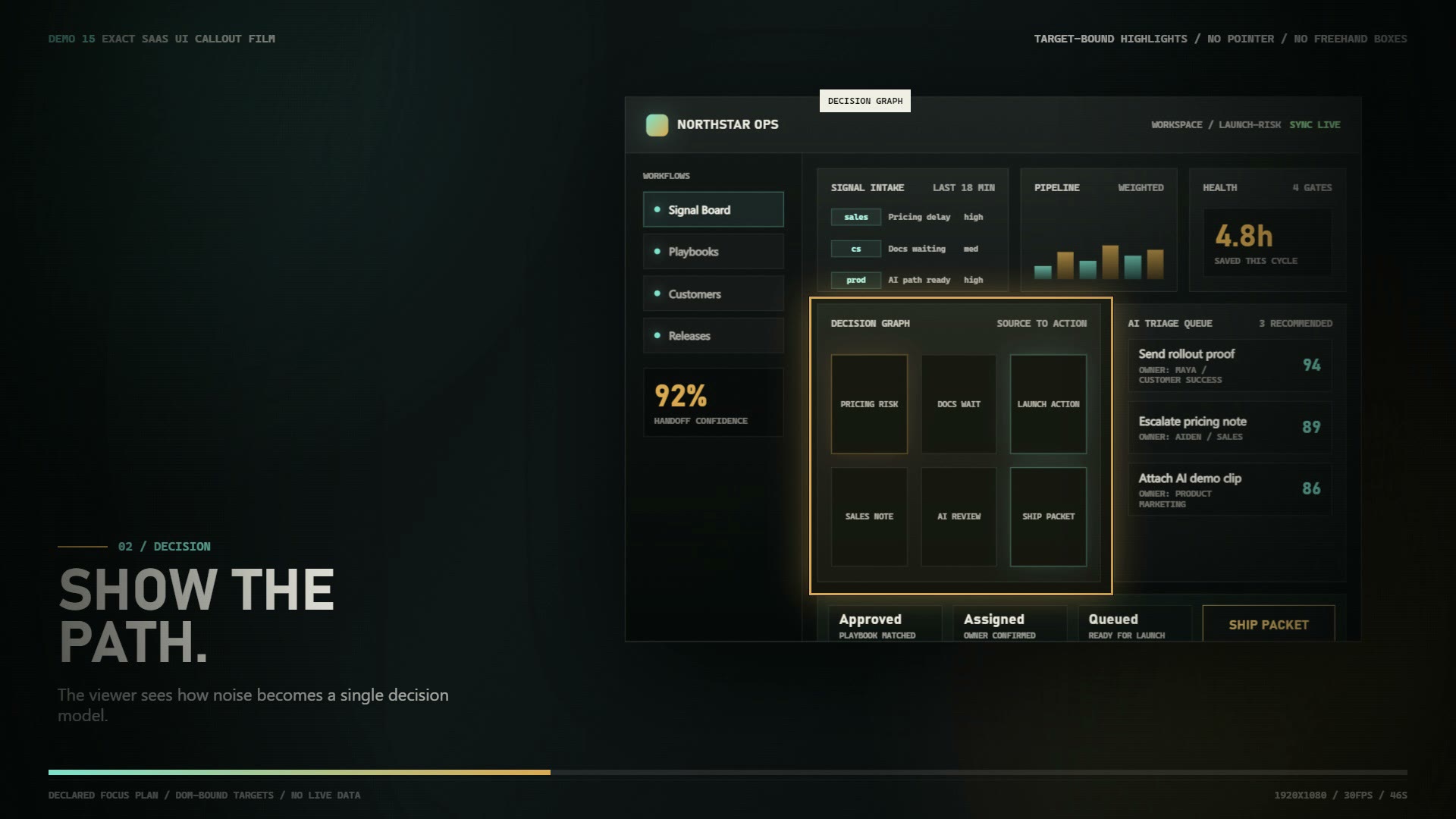Click the 3 RECOMMENDED label
The height and width of the screenshot is (819, 1456).
[1296, 323]
